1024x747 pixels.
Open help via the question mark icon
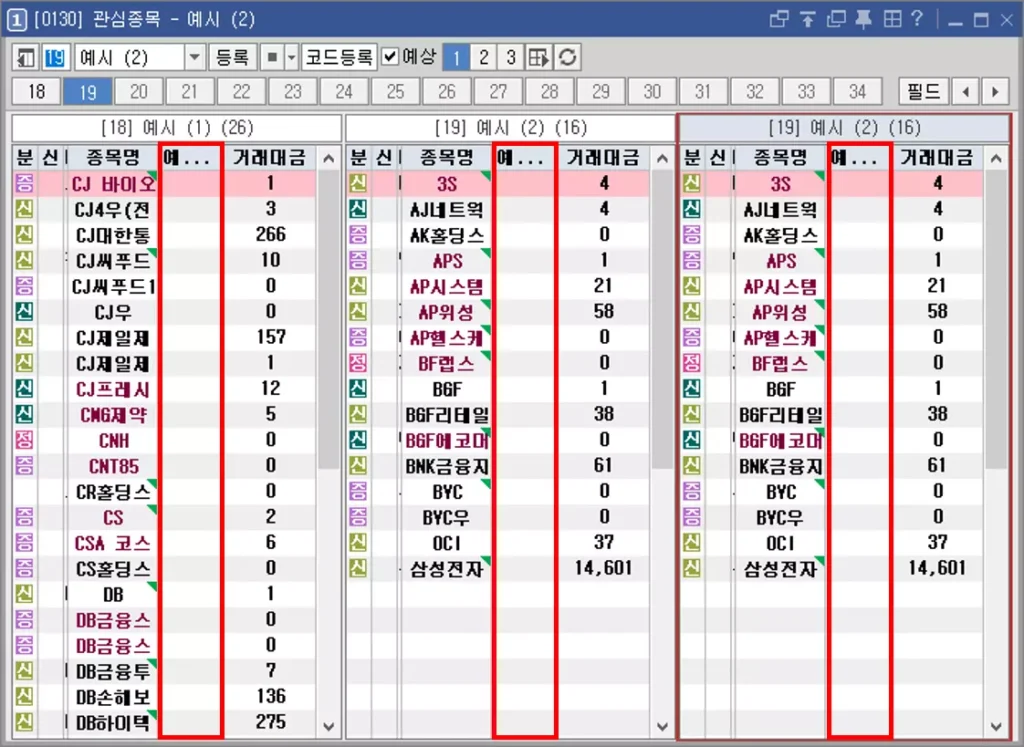pyautogui.click(x=917, y=19)
